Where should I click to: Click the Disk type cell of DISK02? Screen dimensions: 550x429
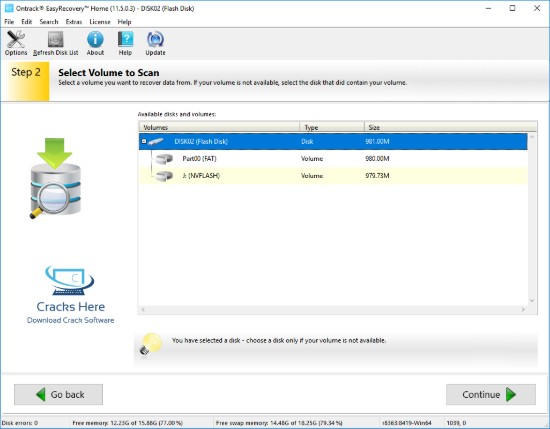(x=307, y=142)
